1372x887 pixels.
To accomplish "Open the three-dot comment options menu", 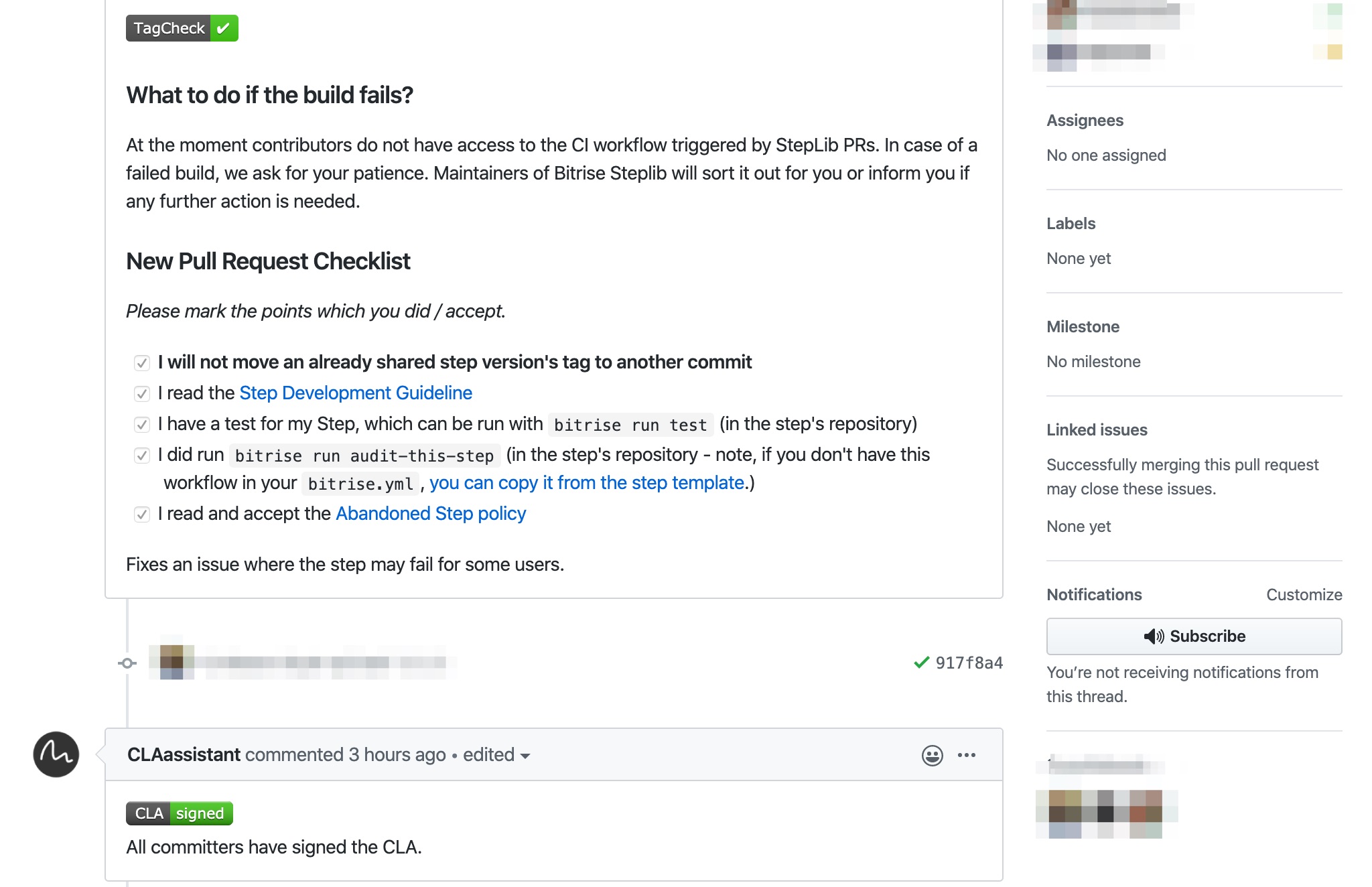I will pyautogui.click(x=967, y=755).
